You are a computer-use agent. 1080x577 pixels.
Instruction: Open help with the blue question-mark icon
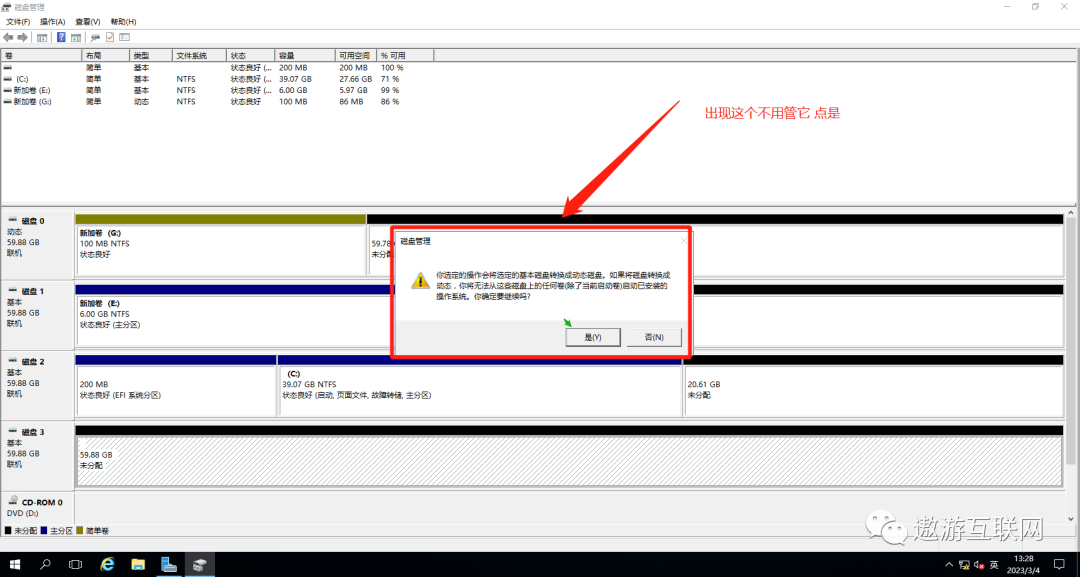(61, 37)
